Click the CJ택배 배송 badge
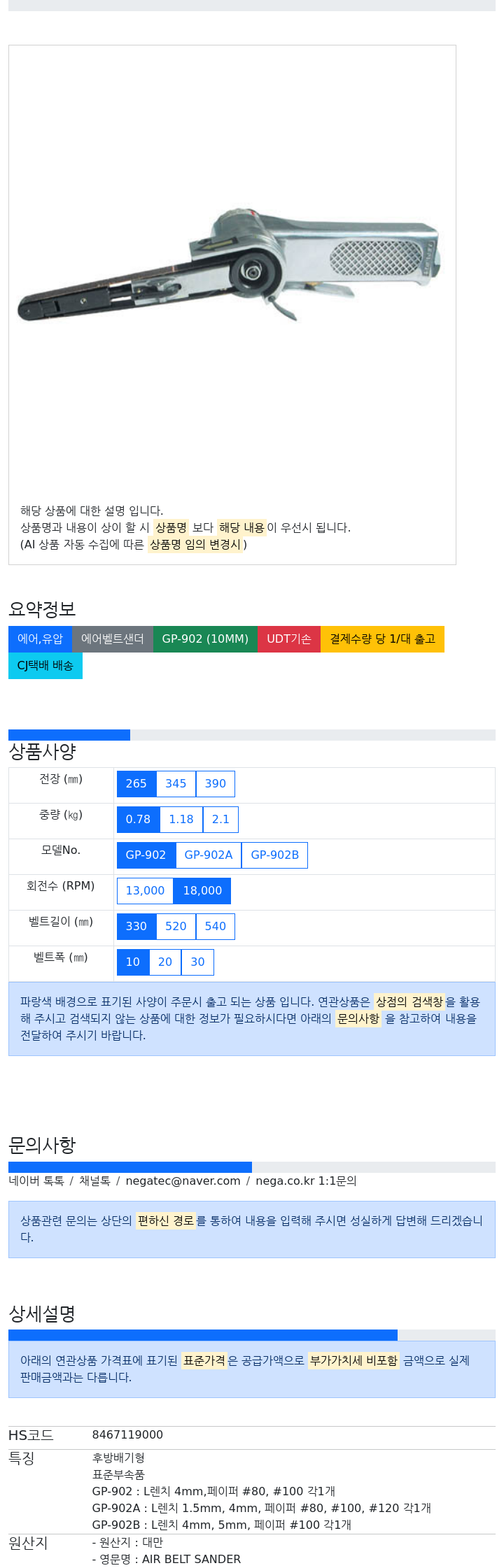Screen dimensions: 504x1568 pyautogui.click(x=45, y=666)
